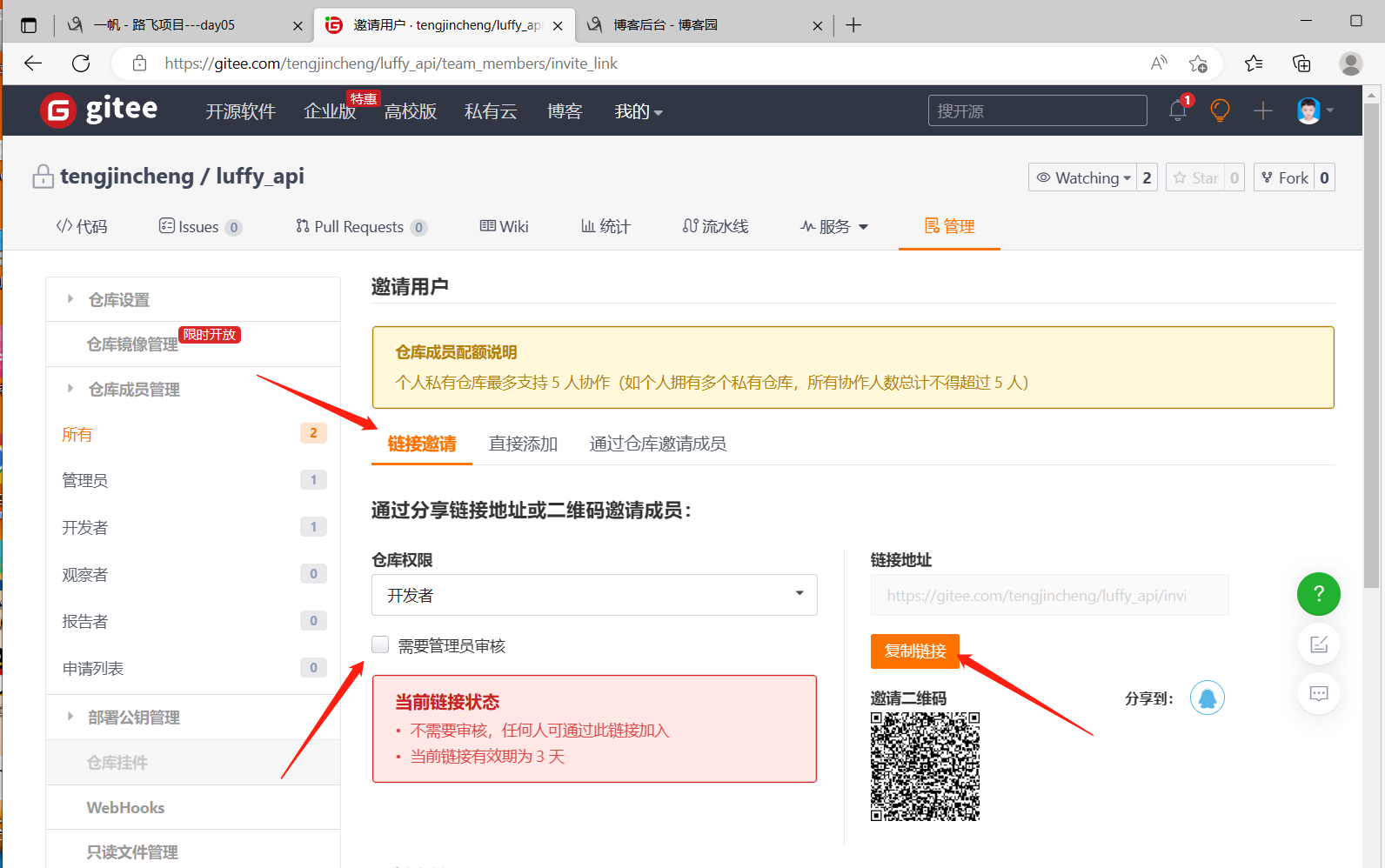
Task: Open 博客 in the navbar
Action: click(x=565, y=111)
